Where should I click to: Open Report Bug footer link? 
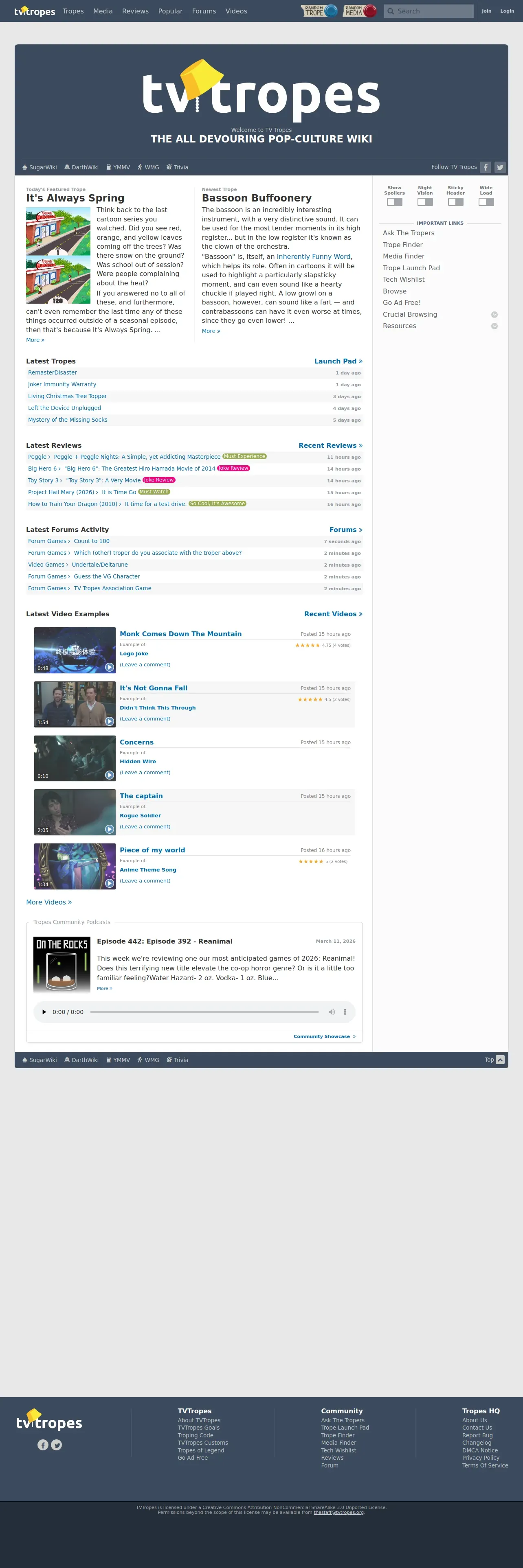(477, 1435)
